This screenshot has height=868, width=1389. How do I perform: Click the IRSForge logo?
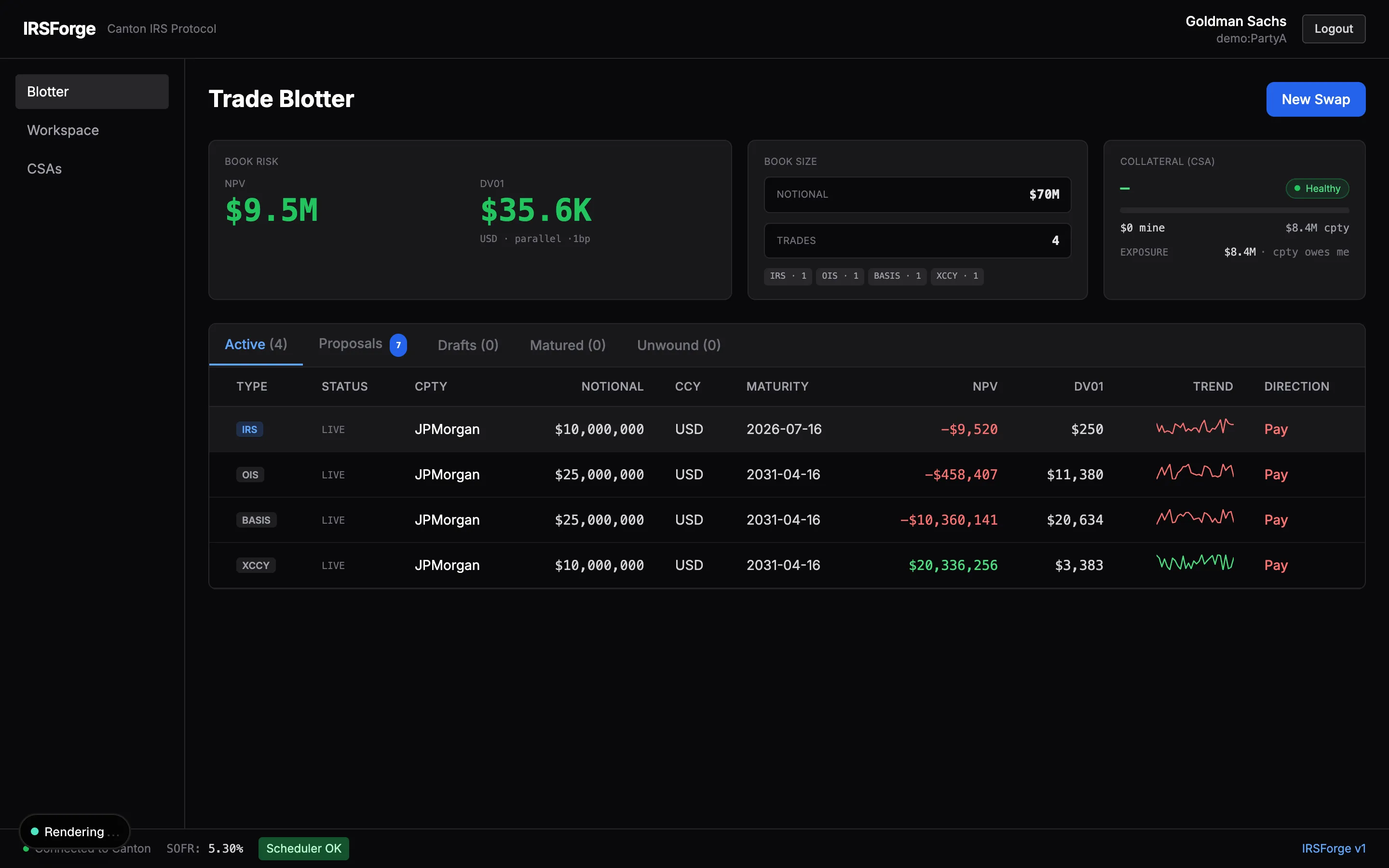pos(59,28)
